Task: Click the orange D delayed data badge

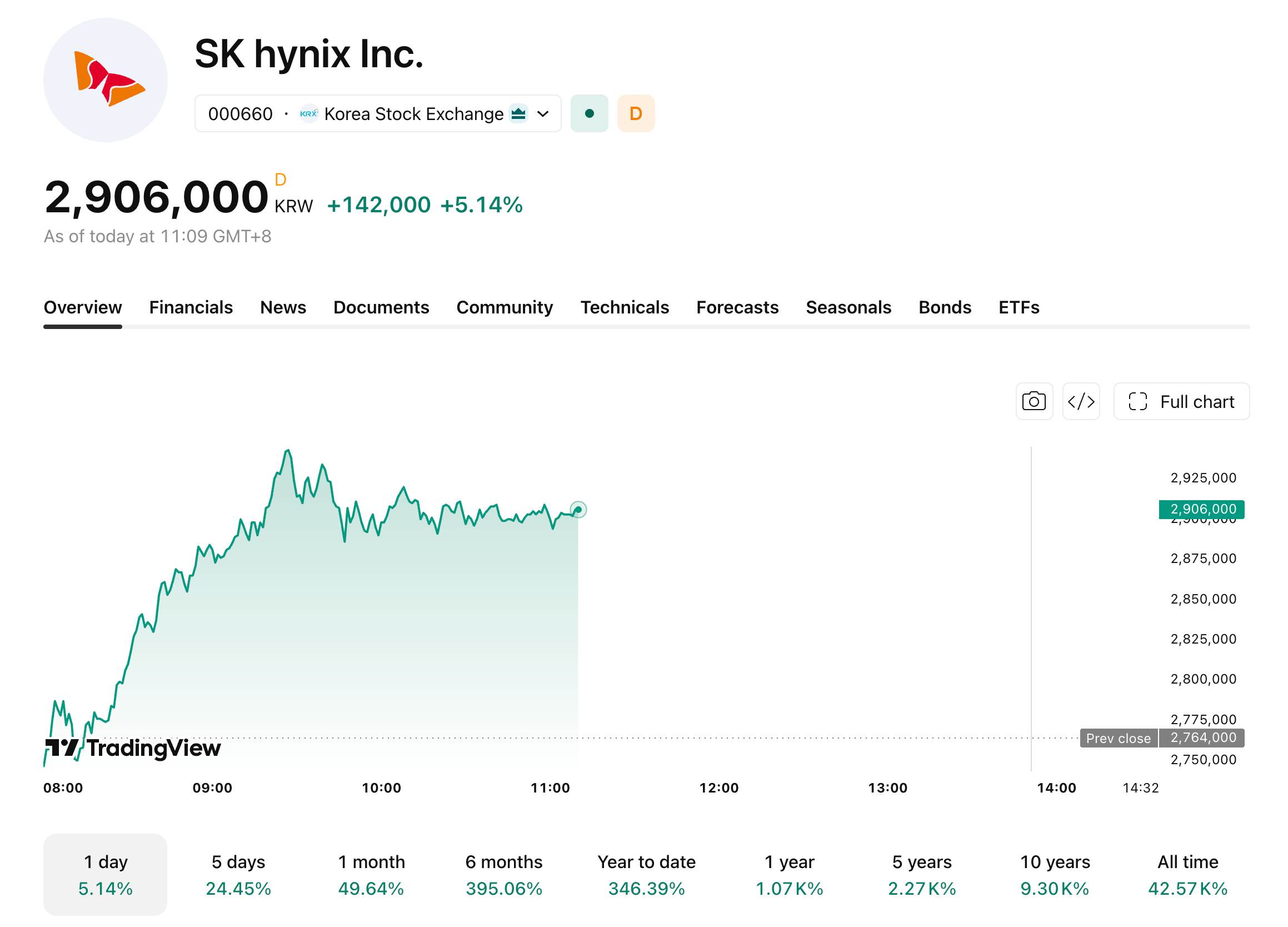Action: 636,113
